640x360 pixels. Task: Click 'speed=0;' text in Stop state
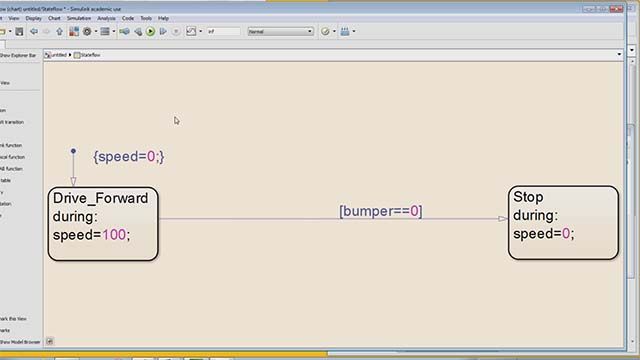click(543, 233)
